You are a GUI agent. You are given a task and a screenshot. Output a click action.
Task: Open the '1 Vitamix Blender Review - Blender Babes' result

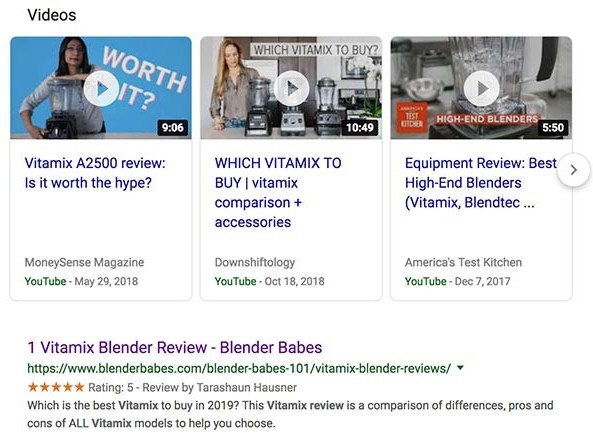coord(175,347)
